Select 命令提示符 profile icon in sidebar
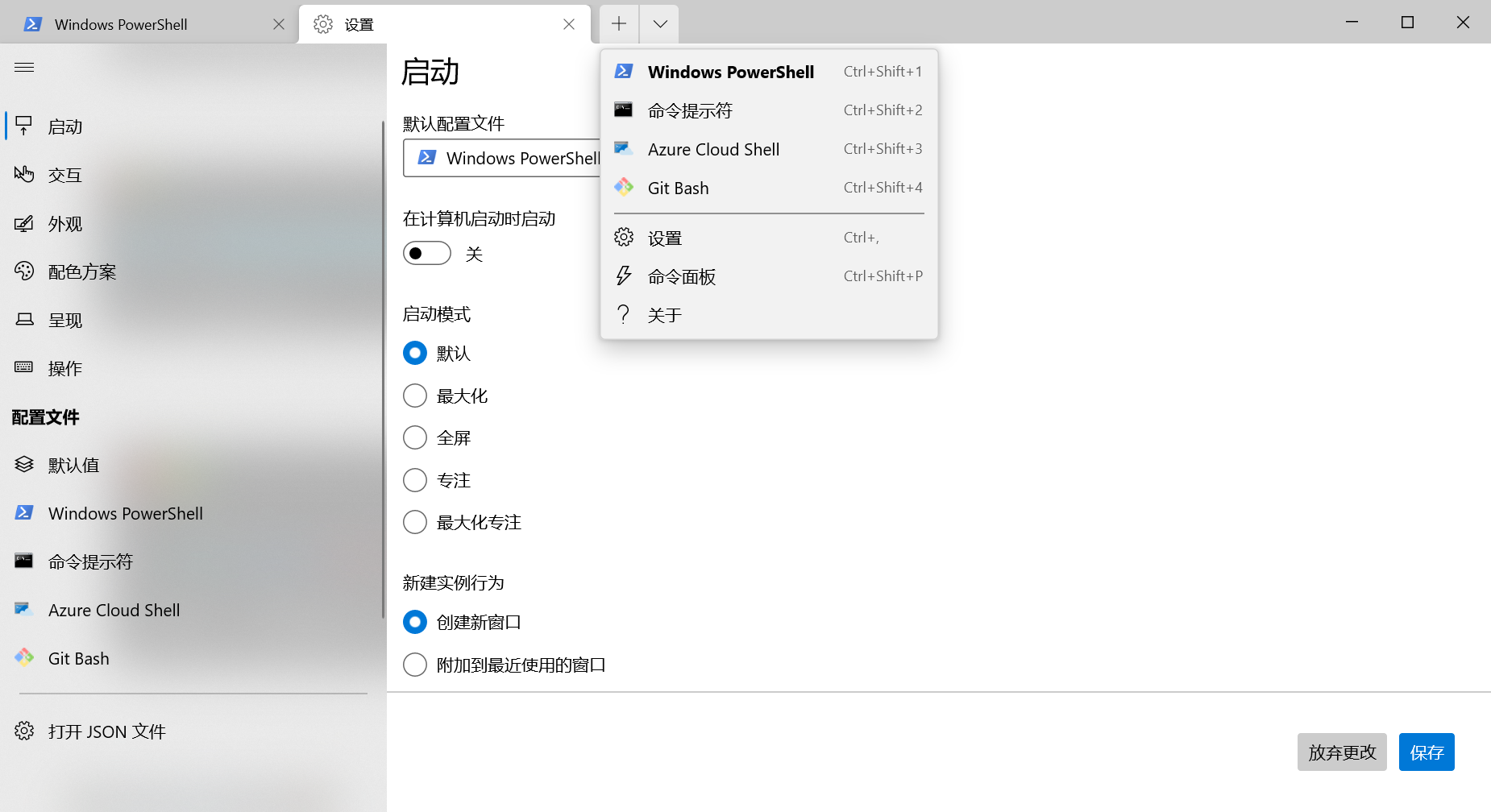The width and height of the screenshot is (1491, 812). [x=24, y=561]
